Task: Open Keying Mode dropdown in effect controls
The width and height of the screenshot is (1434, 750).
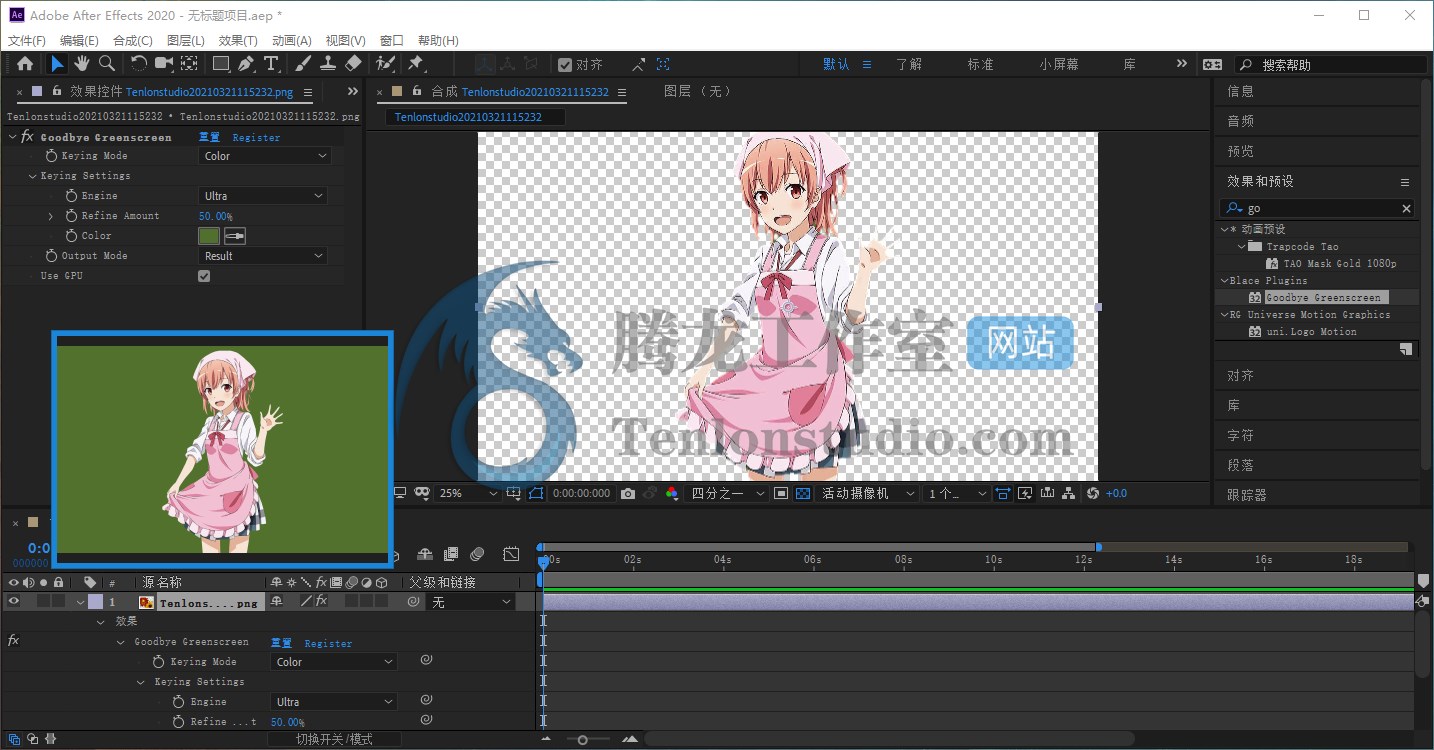Action: (x=265, y=156)
